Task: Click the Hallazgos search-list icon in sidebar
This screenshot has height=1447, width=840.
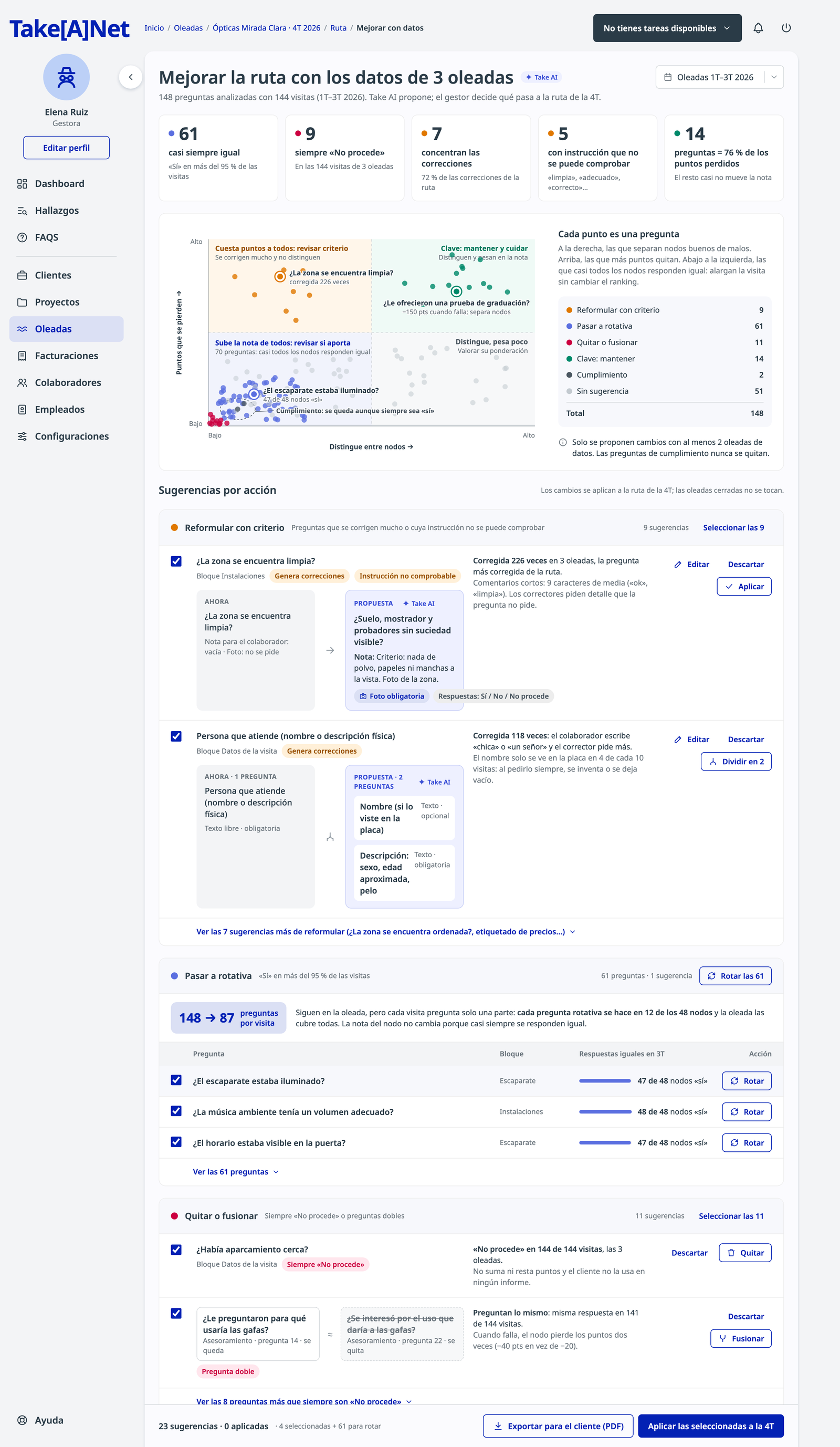Action: (x=23, y=211)
